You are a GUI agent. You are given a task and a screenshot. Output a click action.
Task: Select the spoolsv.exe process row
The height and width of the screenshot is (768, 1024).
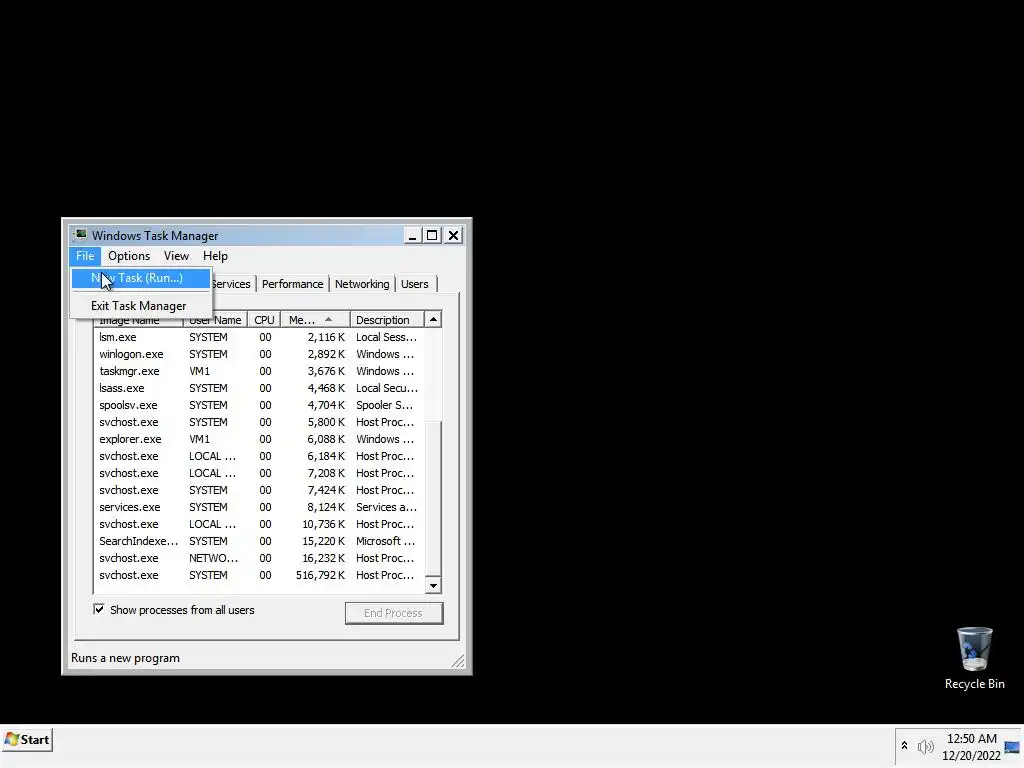pyautogui.click(x=259, y=405)
